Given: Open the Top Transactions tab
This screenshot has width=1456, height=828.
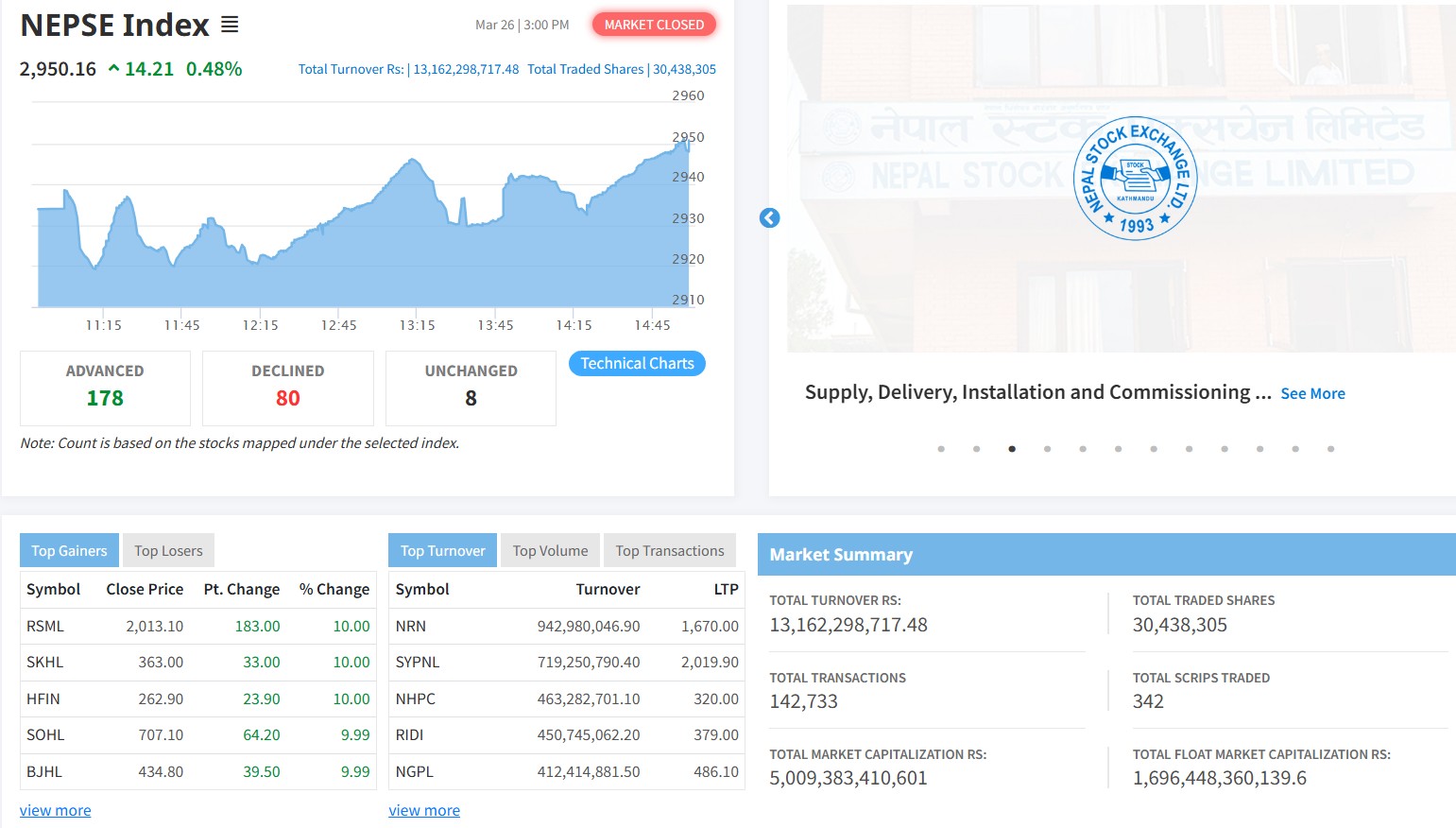Looking at the screenshot, I should click(669, 551).
